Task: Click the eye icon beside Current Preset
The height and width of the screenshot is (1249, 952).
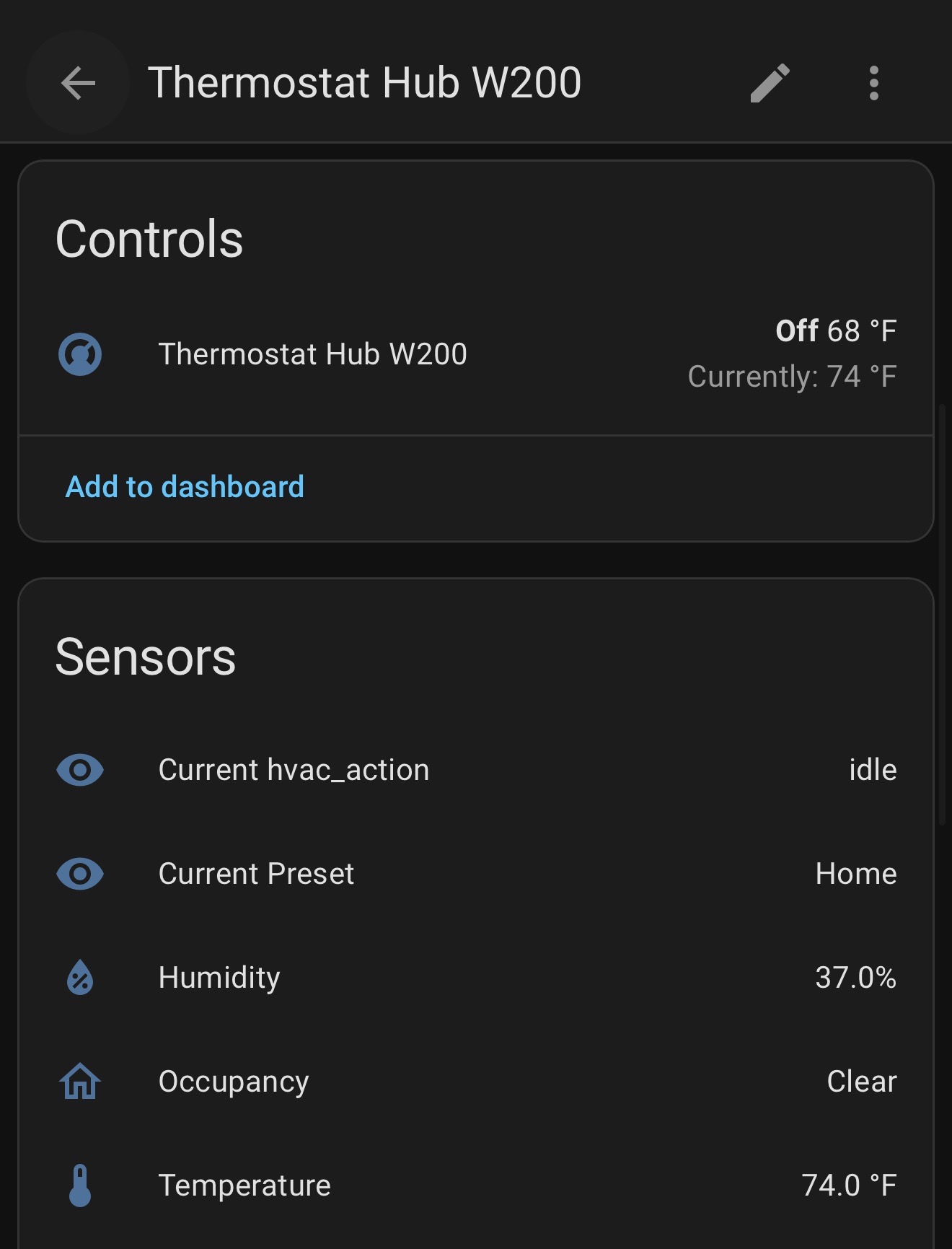Action: point(80,874)
